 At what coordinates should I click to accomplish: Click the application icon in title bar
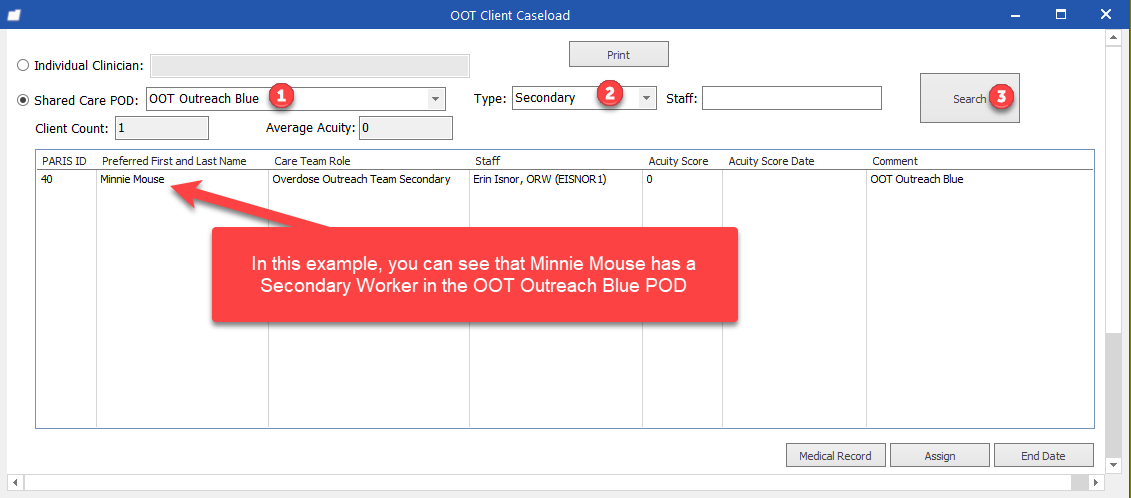(x=14, y=15)
